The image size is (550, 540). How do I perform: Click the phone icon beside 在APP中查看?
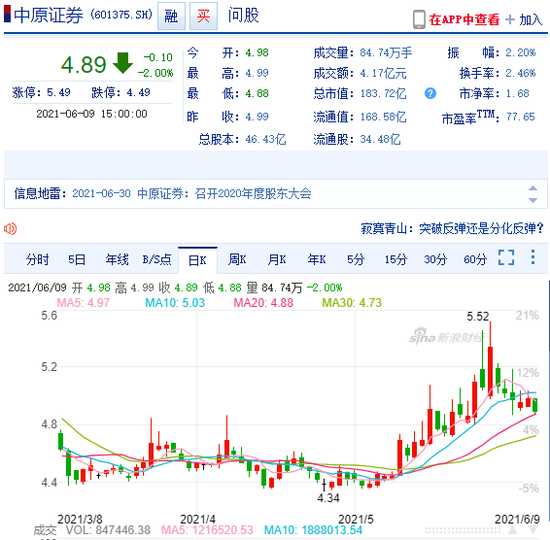coord(419,19)
